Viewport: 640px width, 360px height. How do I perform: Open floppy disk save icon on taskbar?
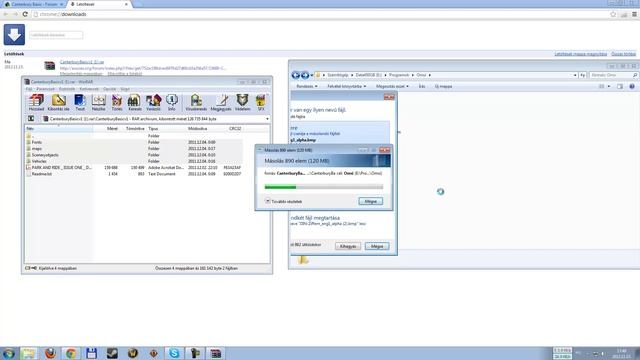tap(91, 353)
